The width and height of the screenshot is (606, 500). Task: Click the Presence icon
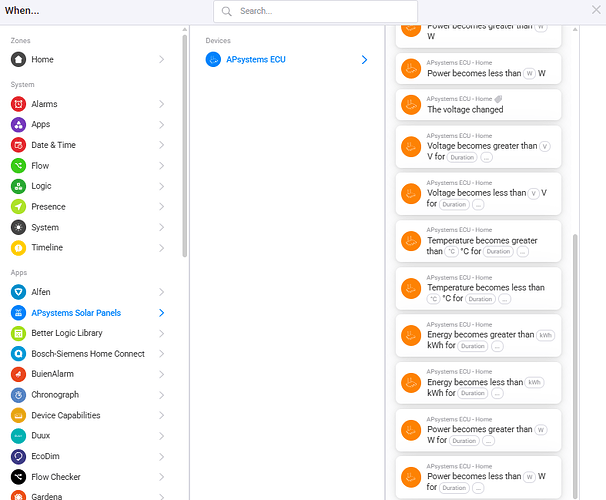pyautogui.click(x=18, y=207)
